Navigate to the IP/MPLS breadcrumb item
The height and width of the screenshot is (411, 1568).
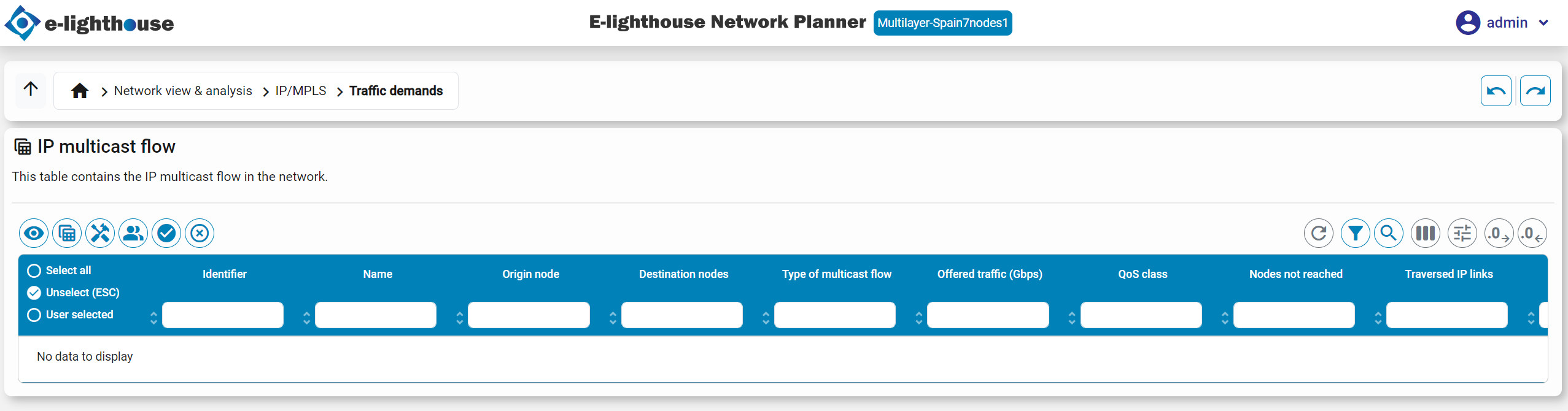coord(300,91)
